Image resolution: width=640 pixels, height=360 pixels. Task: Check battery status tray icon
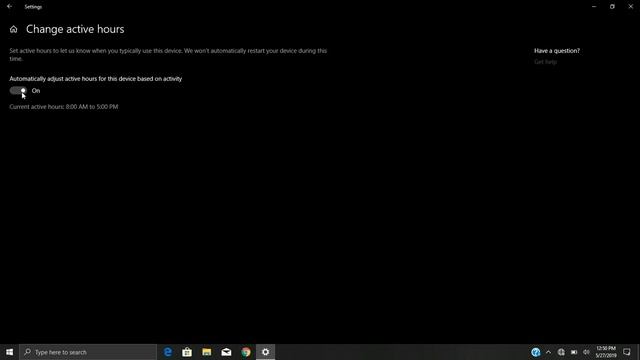574,352
